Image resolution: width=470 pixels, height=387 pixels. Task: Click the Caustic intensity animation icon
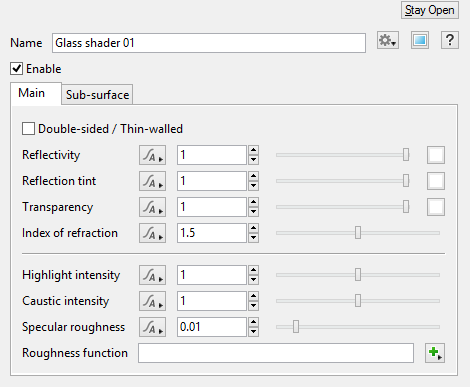coord(152,301)
